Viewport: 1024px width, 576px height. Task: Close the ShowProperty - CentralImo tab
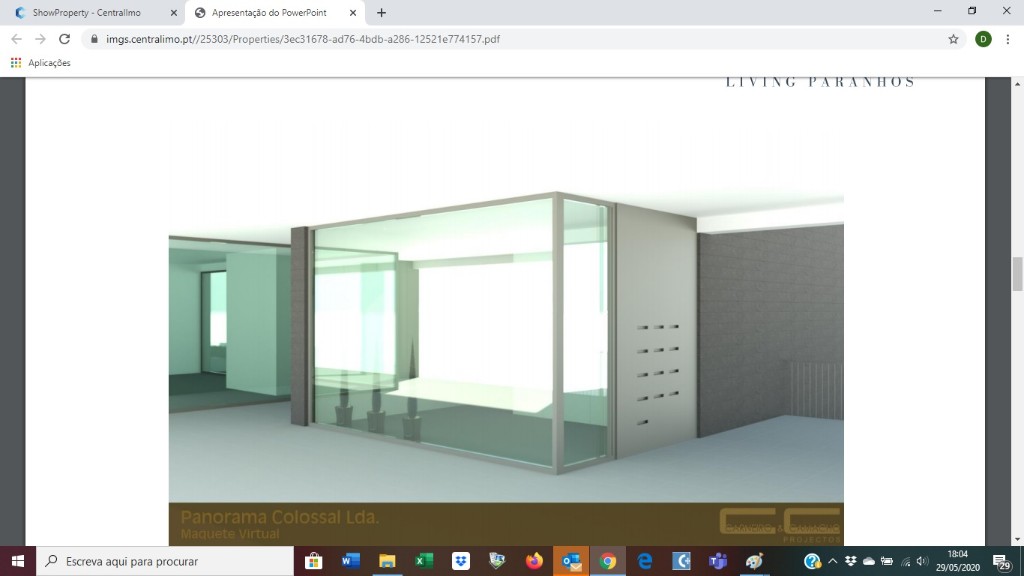[x=174, y=13]
